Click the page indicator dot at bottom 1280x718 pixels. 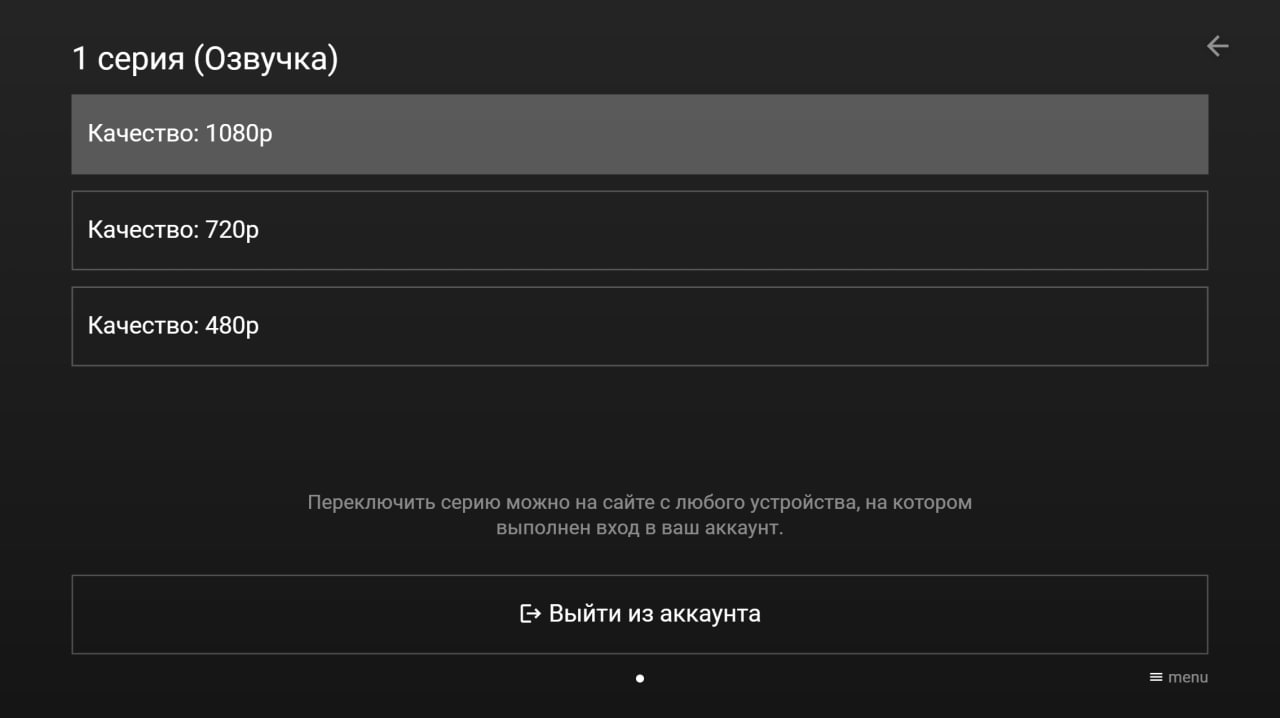click(640, 678)
